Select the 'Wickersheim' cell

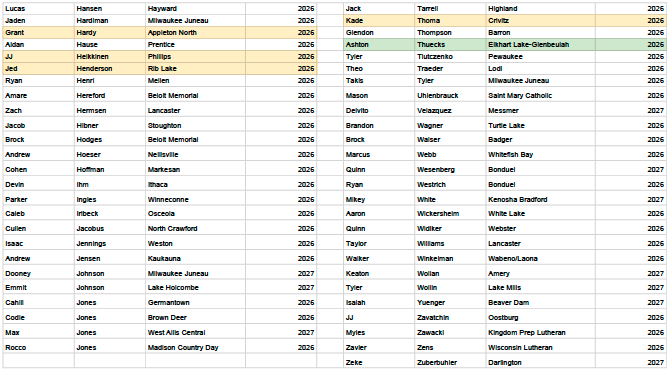point(450,213)
